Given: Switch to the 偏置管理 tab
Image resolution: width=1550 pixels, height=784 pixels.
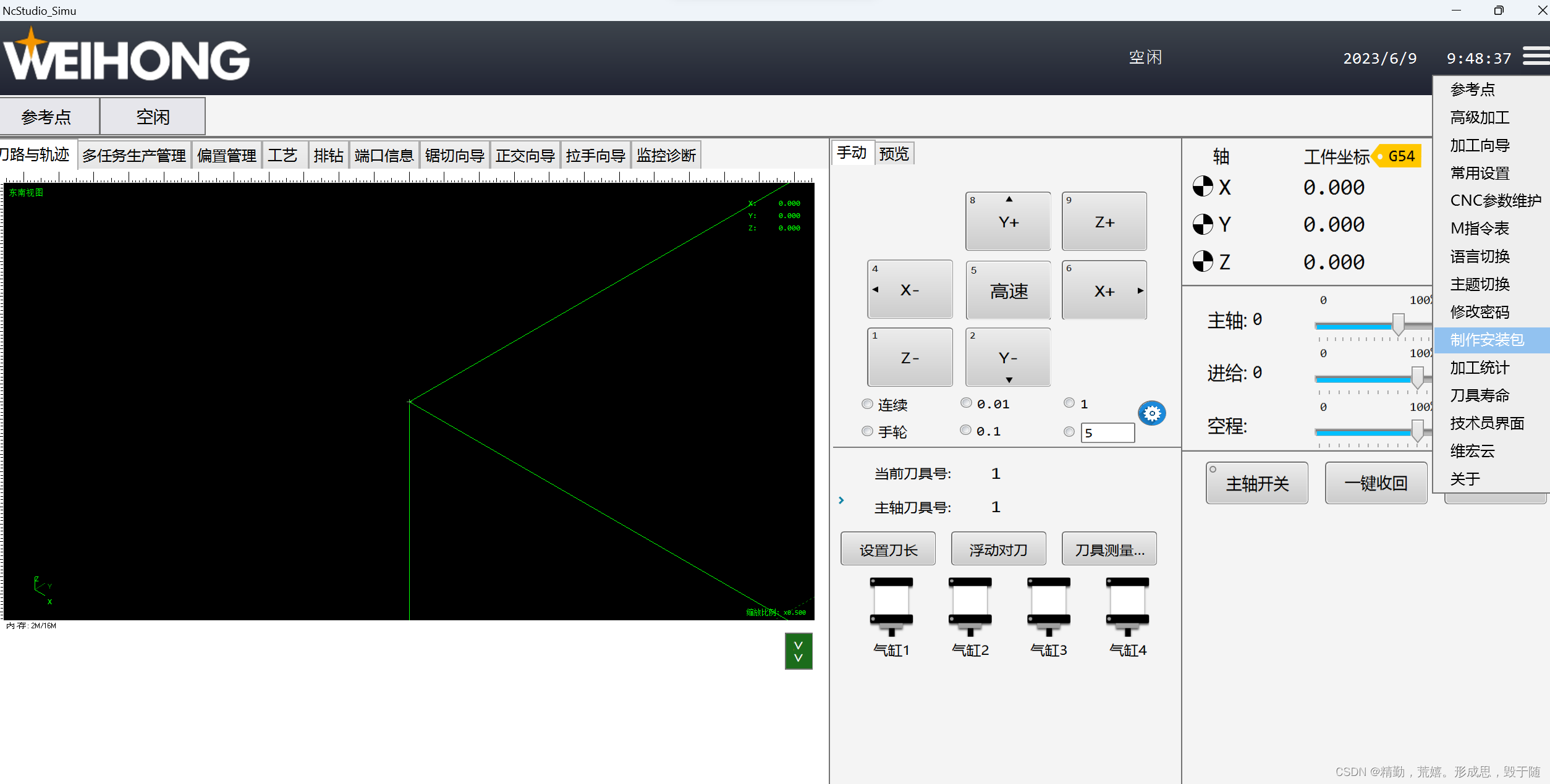Looking at the screenshot, I should pos(226,155).
